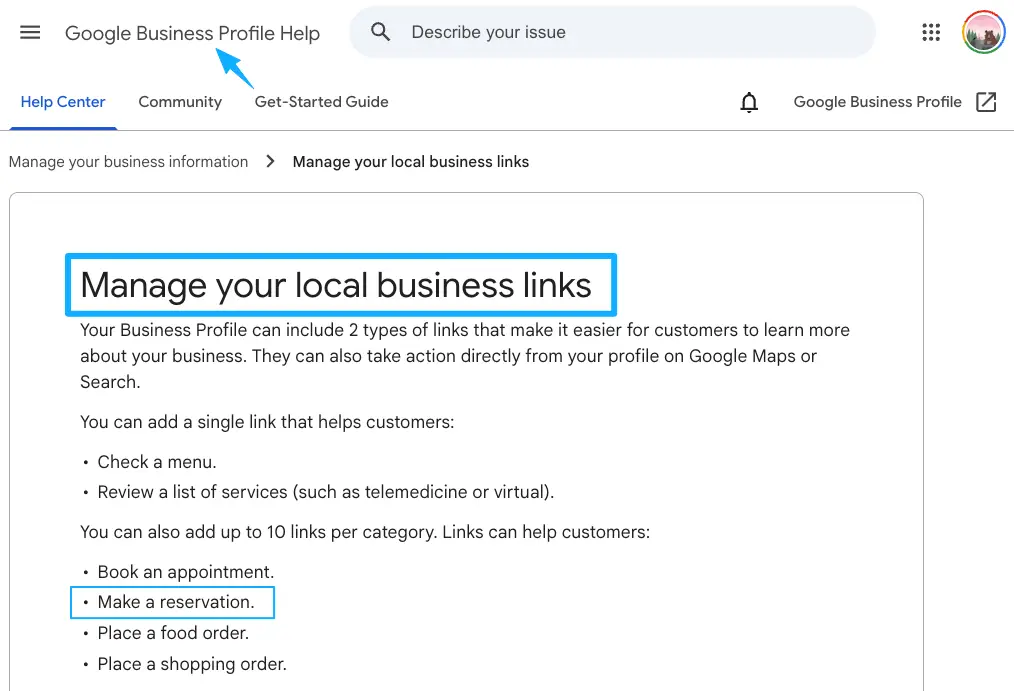The image size is (1014, 691).
Task: Click the Manage your local business links heading
Action: pyautogui.click(x=336, y=285)
